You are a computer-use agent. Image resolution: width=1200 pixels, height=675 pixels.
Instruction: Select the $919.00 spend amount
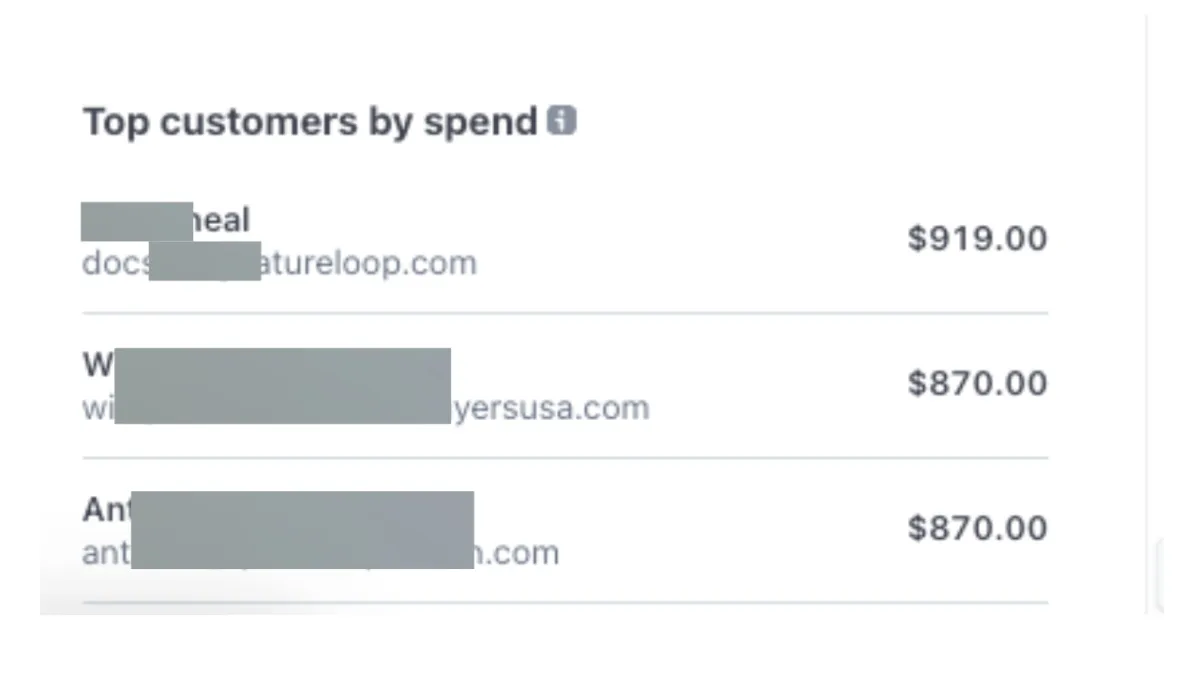(x=977, y=239)
